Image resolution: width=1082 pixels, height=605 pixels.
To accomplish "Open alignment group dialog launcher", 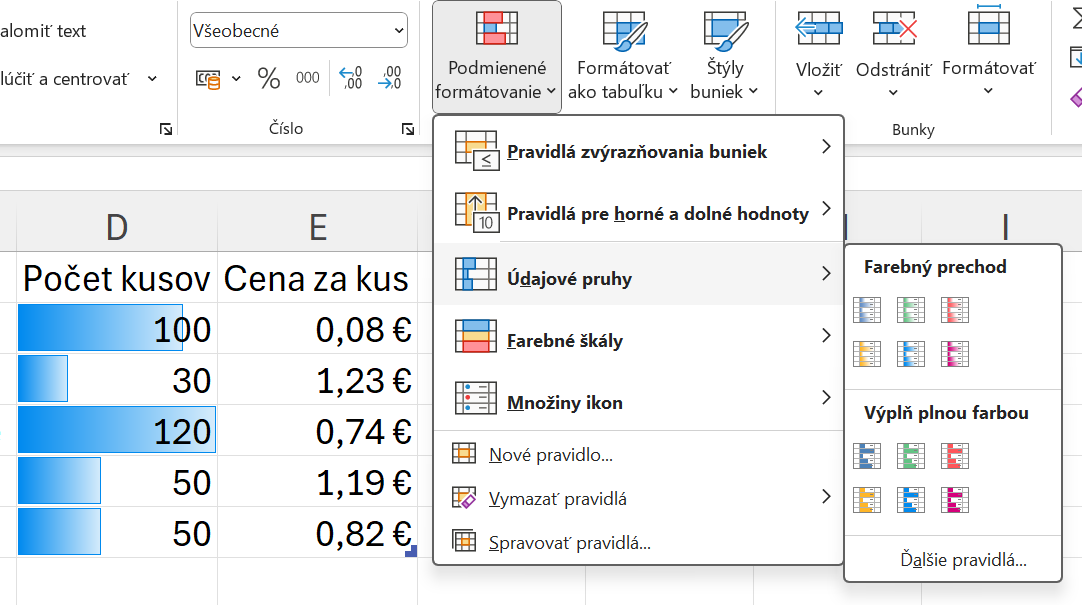I will pyautogui.click(x=166, y=129).
